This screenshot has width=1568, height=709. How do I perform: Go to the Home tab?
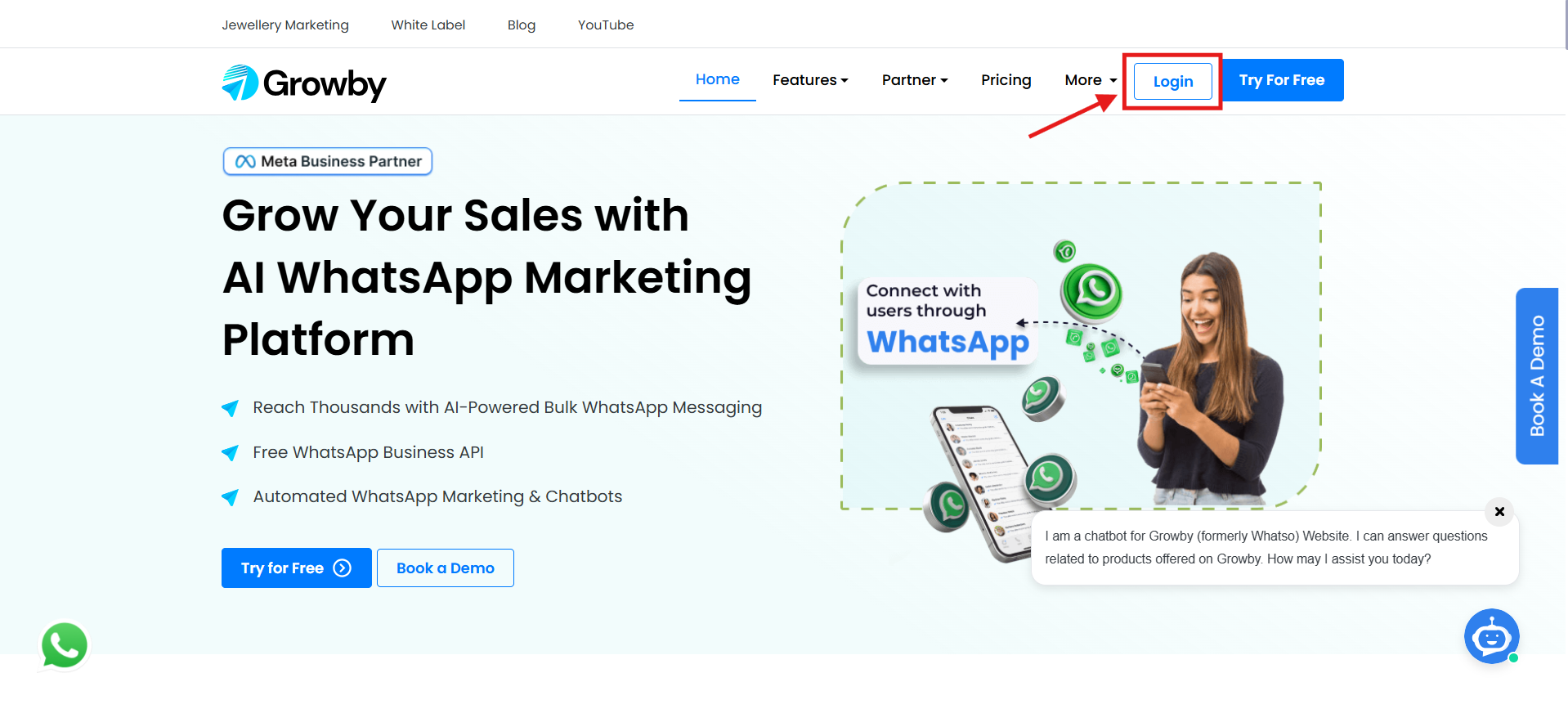718,79
